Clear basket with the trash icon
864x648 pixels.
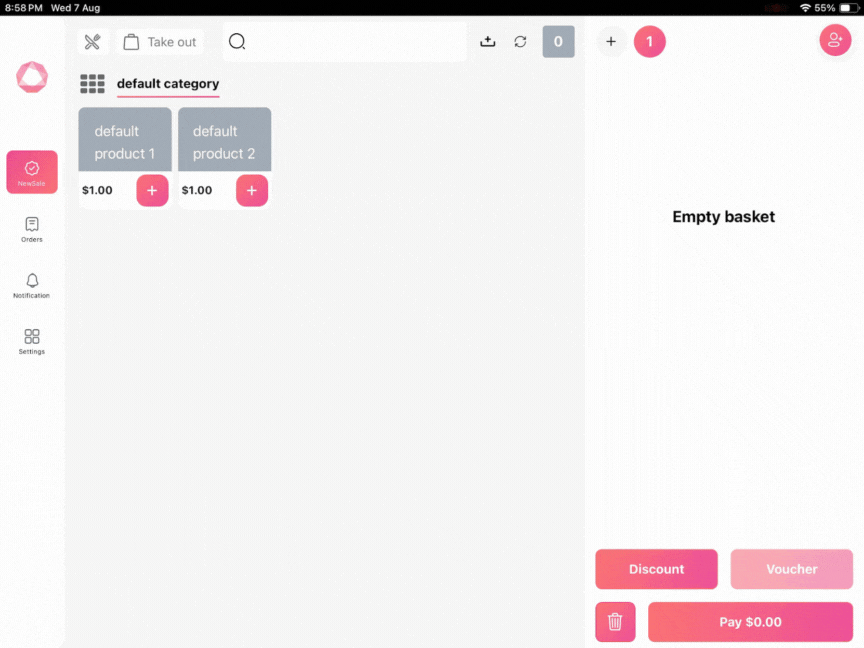coord(615,622)
